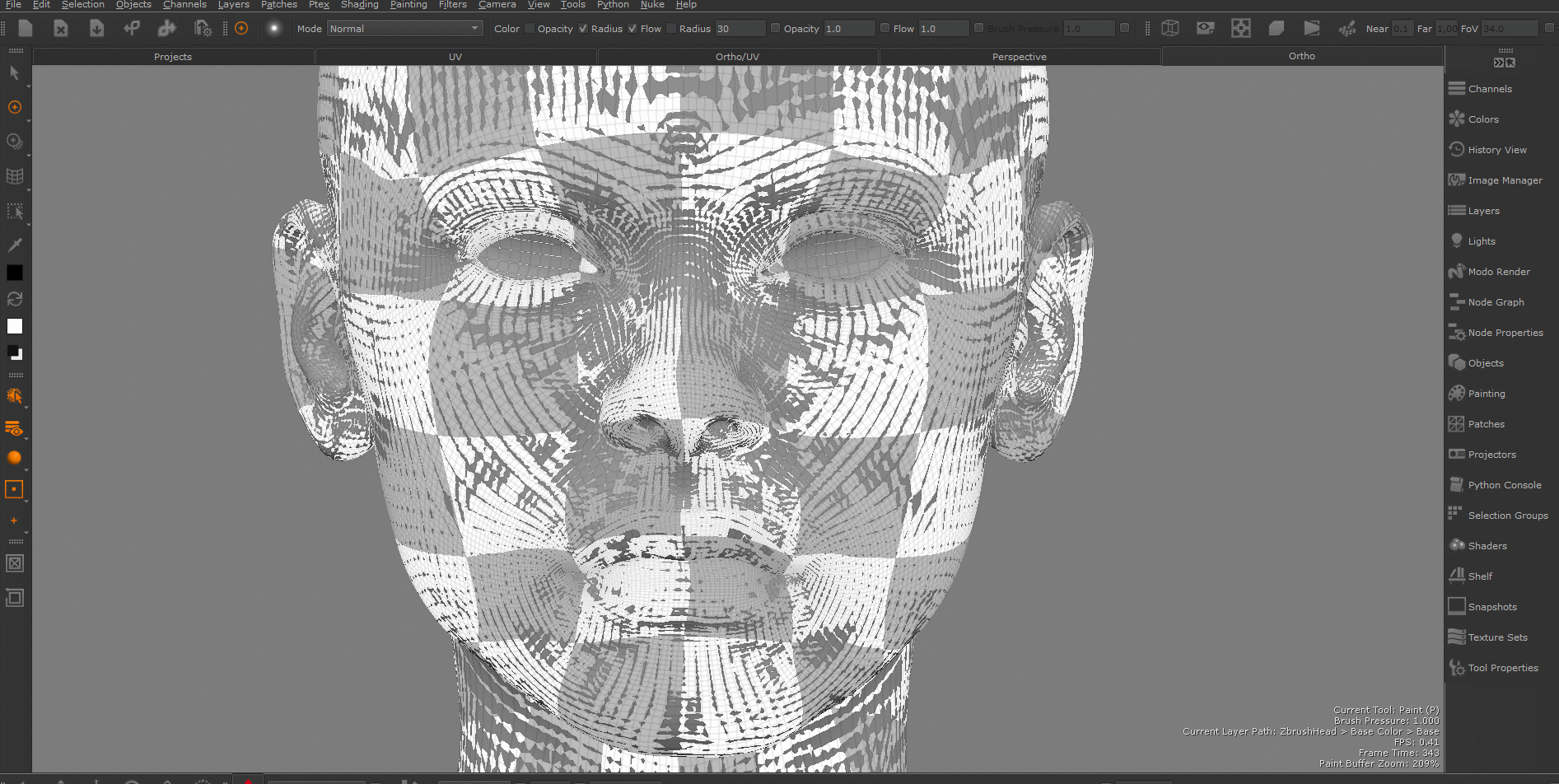Click the small orange plus icon

click(14, 520)
